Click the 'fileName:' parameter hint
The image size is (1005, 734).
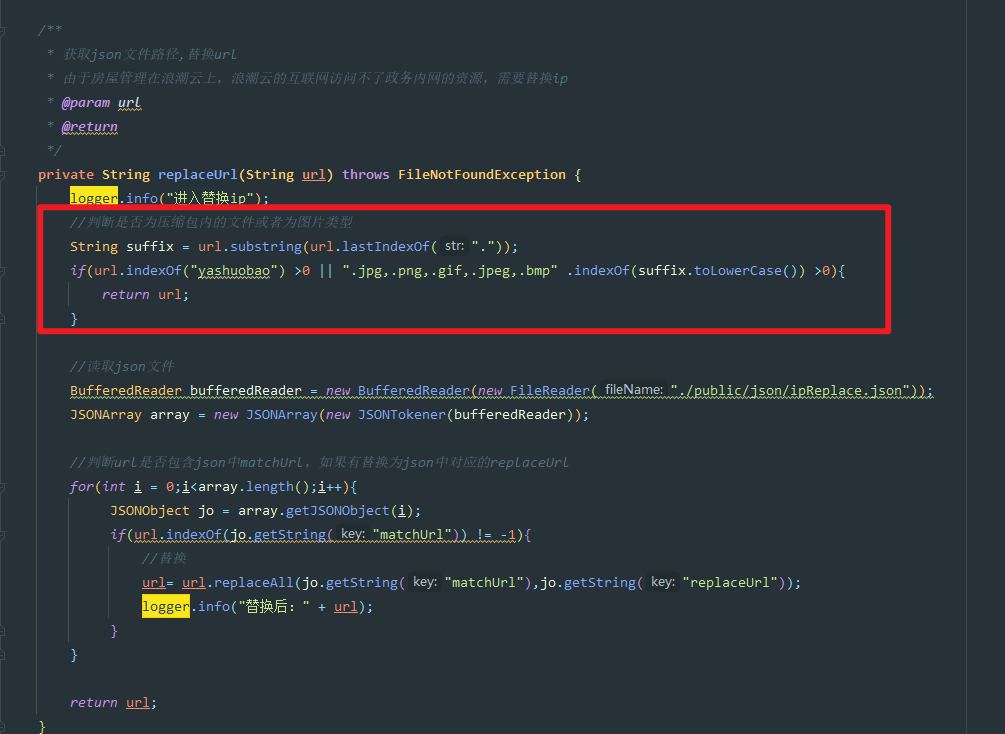[633, 390]
